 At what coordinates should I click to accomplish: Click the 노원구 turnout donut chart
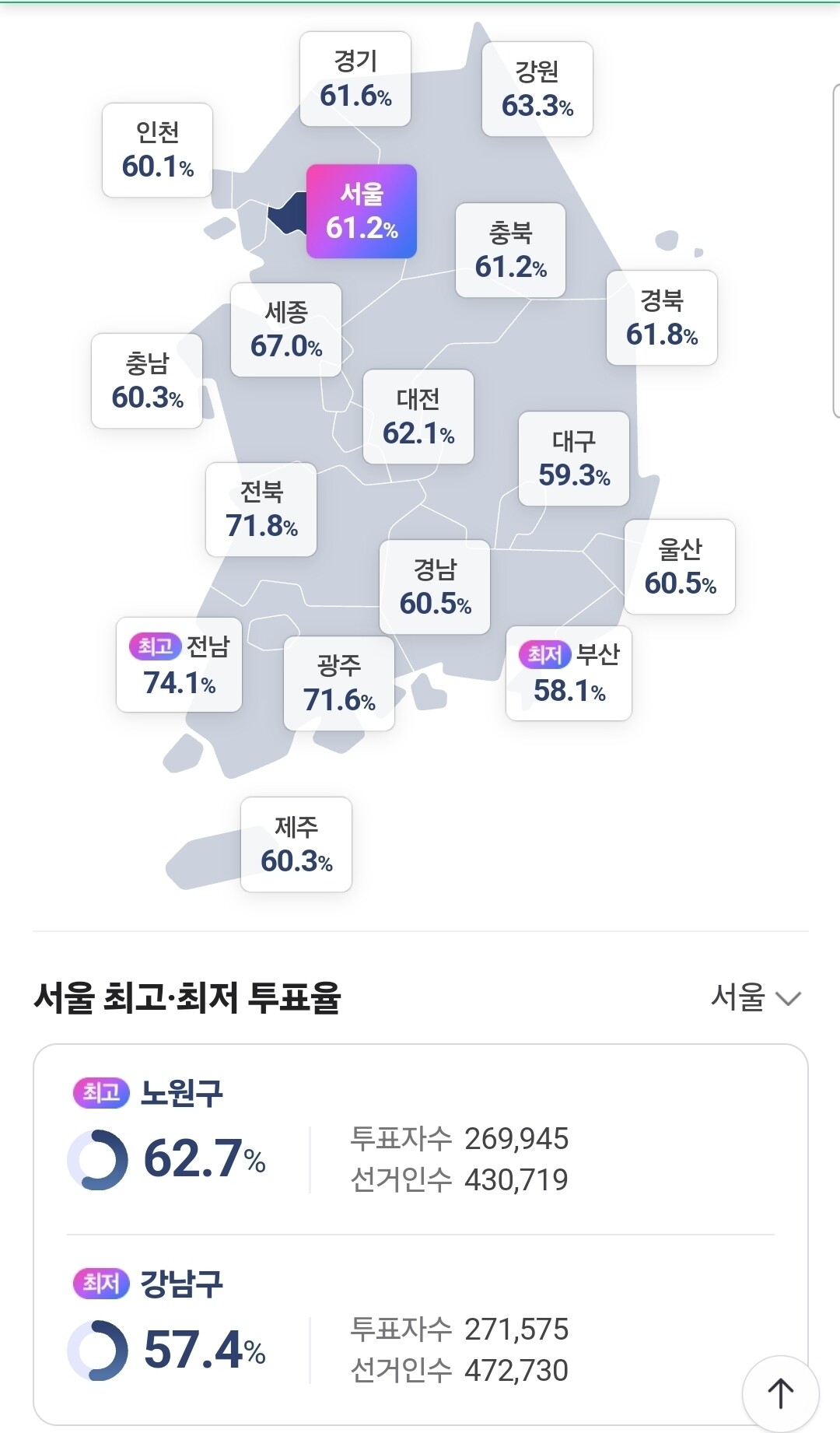click(x=98, y=1160)
